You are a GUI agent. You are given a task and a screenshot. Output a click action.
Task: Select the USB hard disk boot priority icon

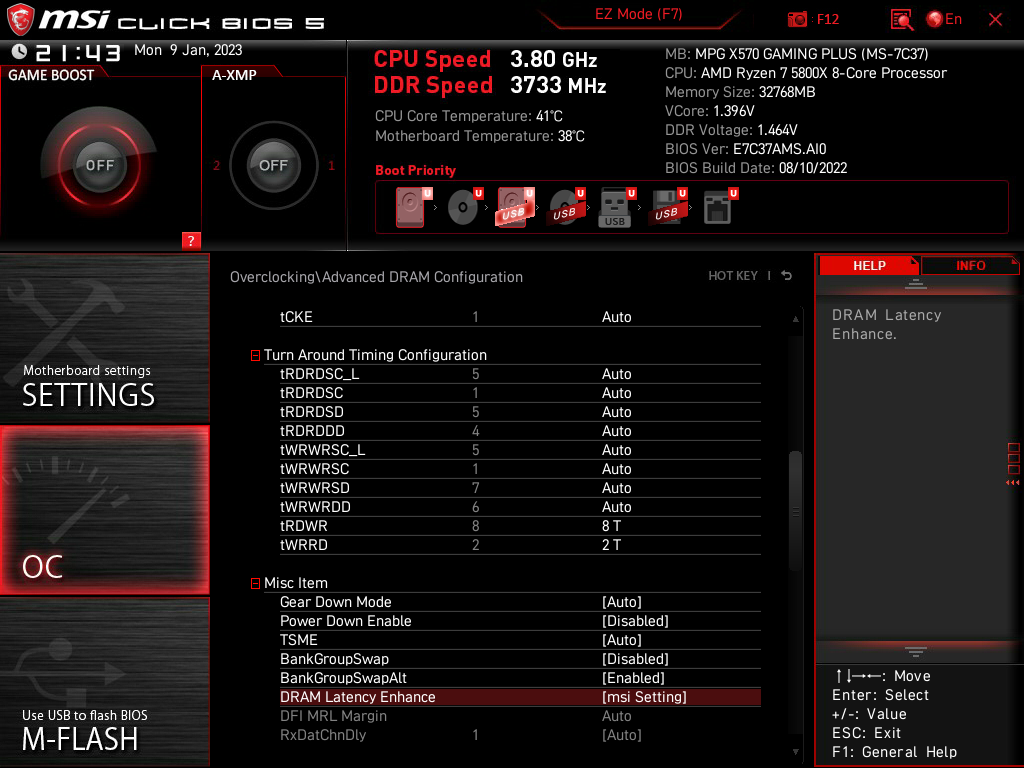[516, 207]
